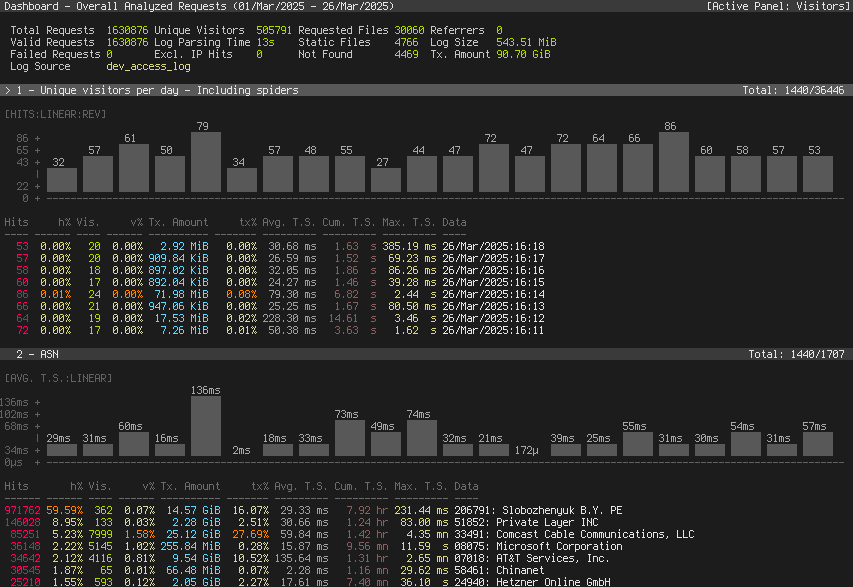This screenshot has height=587, width=853.
Task: Click the 136ms bar in ASN chart
Action: coord(205,427)
